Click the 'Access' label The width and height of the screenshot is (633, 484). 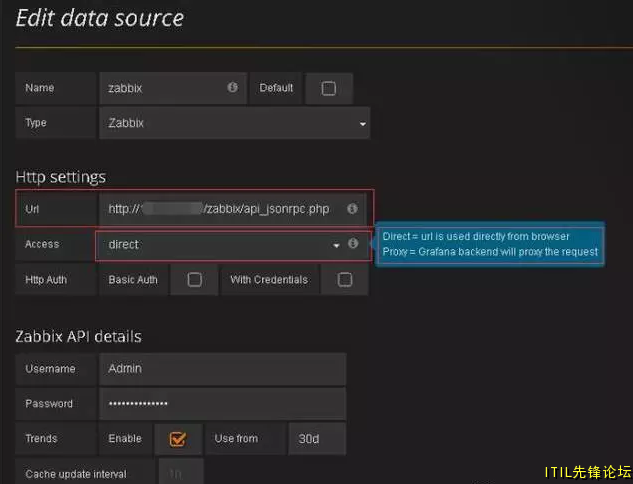(x=42, y=244)
